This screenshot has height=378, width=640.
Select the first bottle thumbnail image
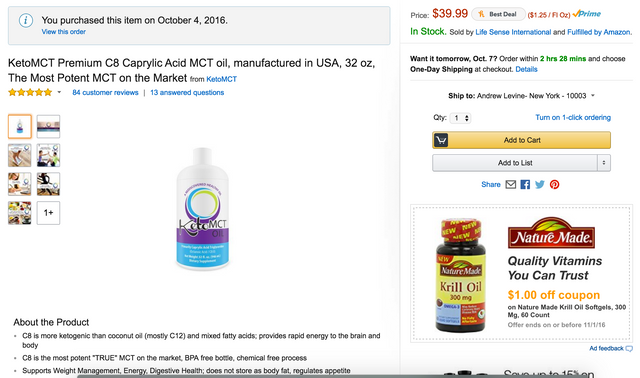20,127
